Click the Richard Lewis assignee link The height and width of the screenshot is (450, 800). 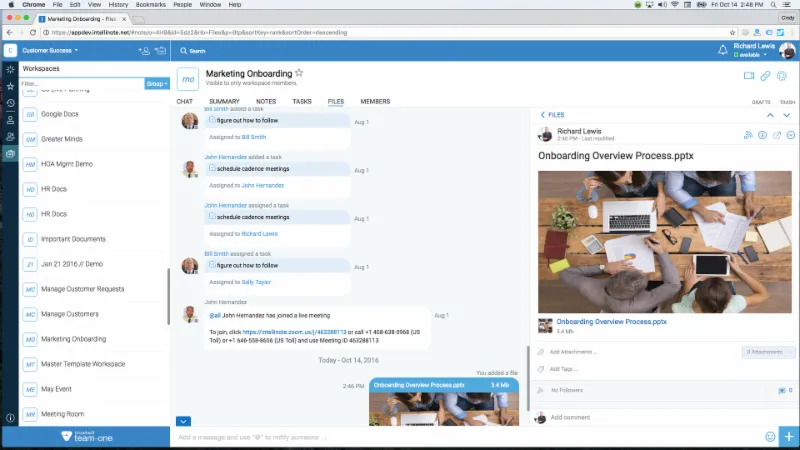(259, 234)
